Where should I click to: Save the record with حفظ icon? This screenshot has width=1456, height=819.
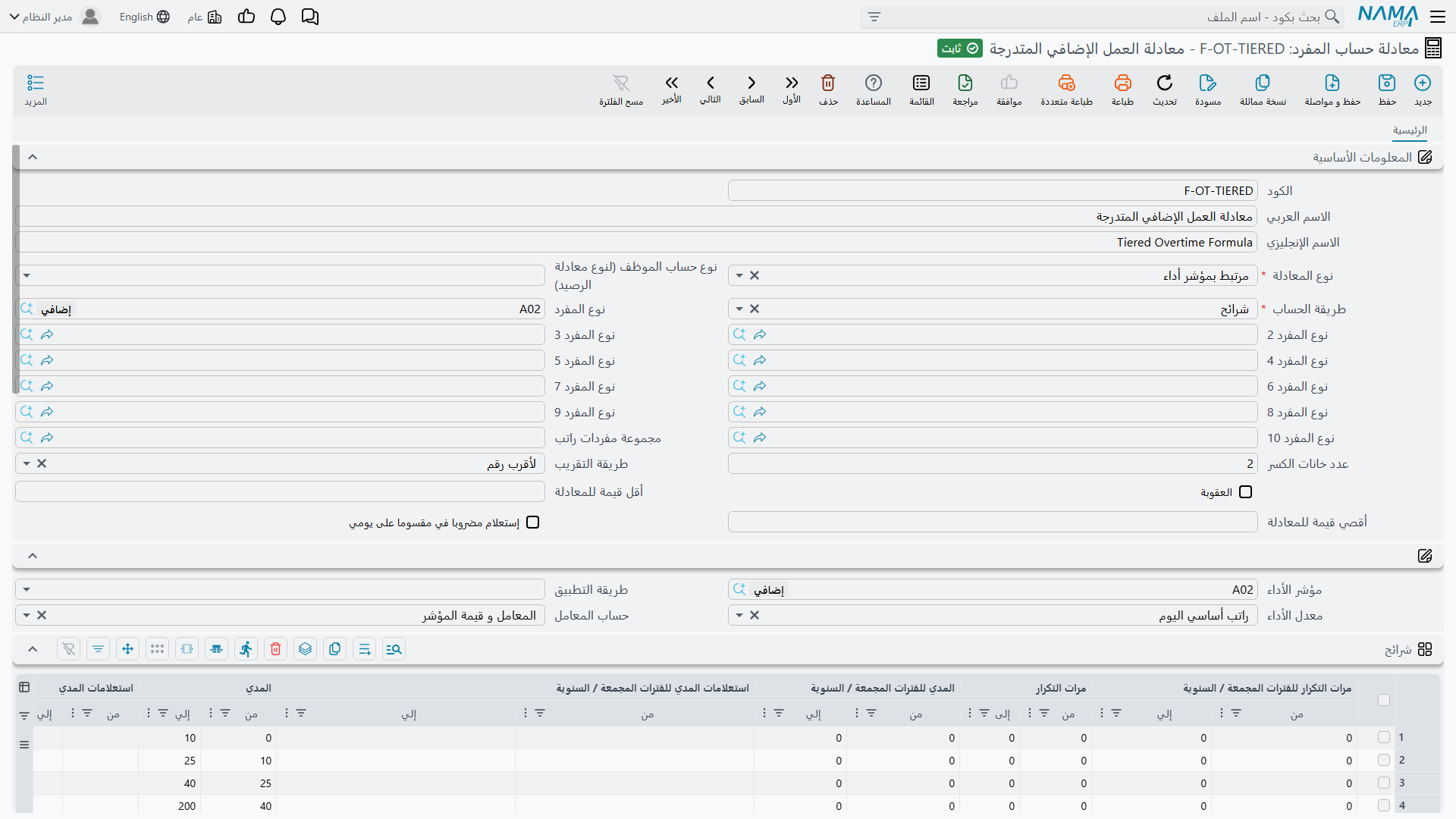[1387, 83]
